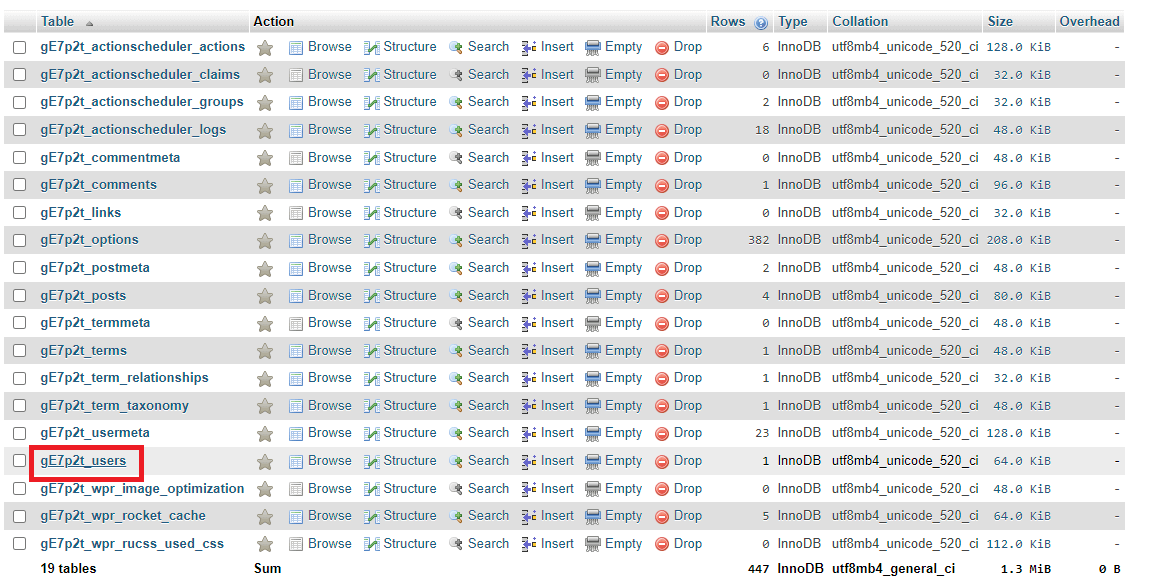
Task: Tick checkbox for gE7p2t_users table
Action: 20,461
